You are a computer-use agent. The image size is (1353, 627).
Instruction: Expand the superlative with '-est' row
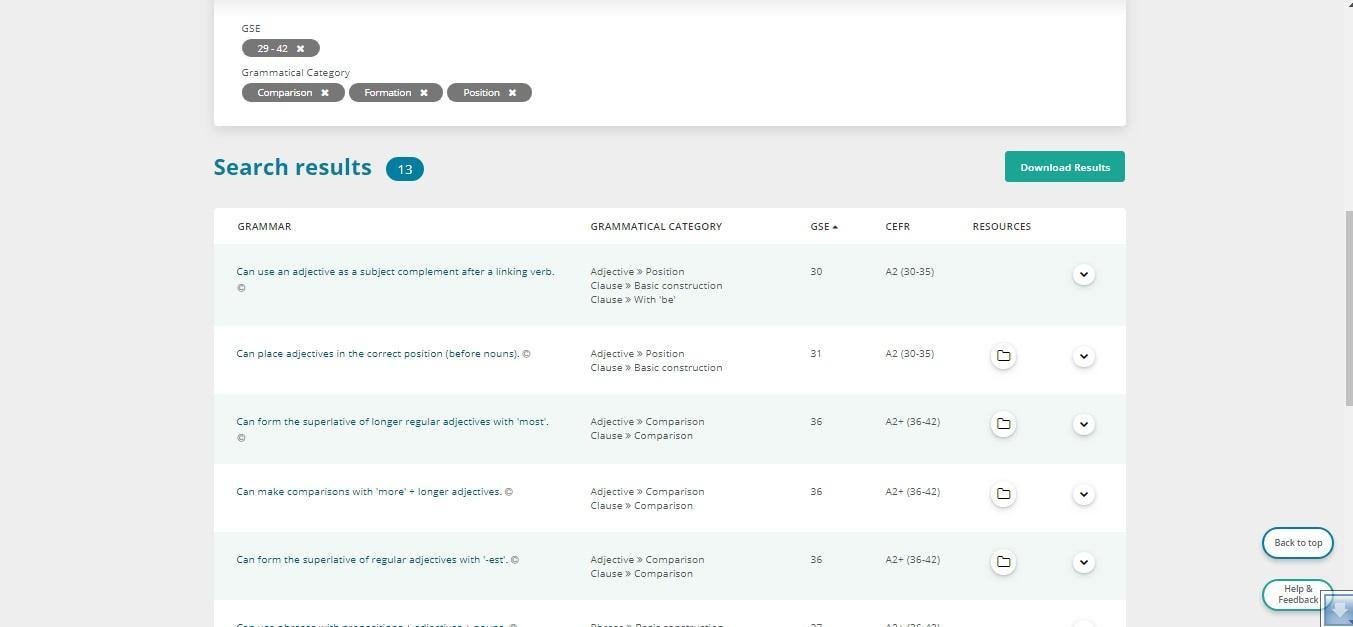1083,562
